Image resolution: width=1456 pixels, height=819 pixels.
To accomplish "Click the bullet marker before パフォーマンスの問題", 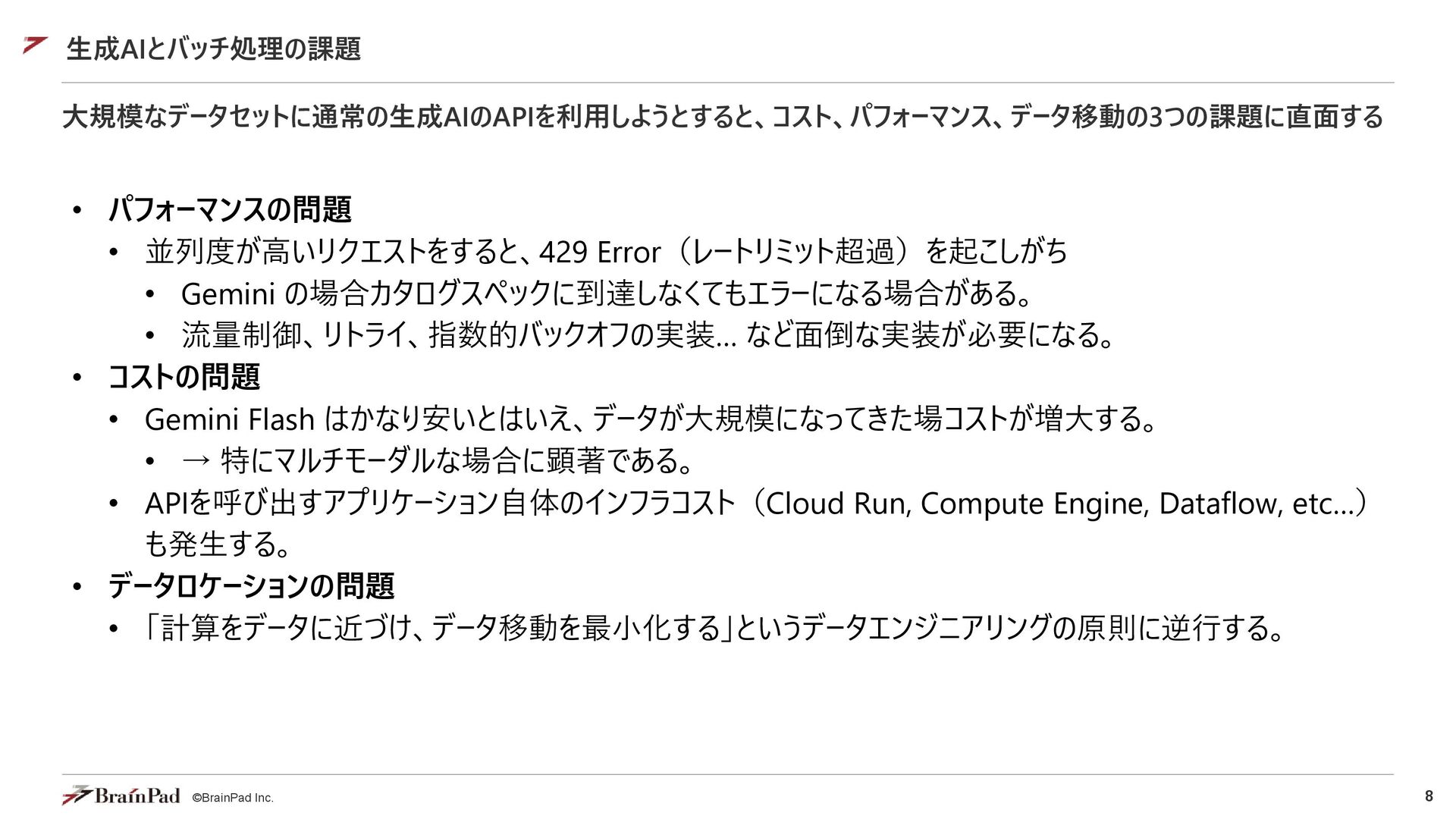I will point(77,210).
